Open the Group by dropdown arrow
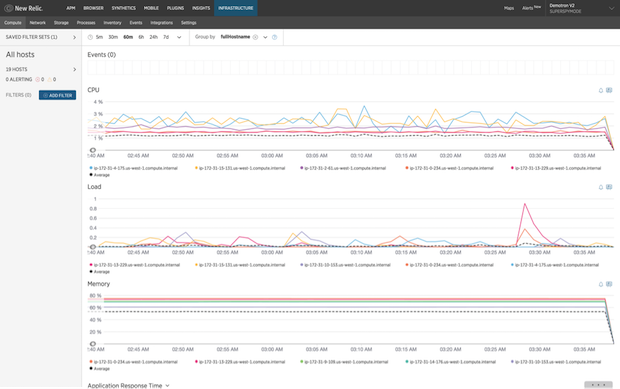This screenshot has height=389, width=620. point(265,37)
